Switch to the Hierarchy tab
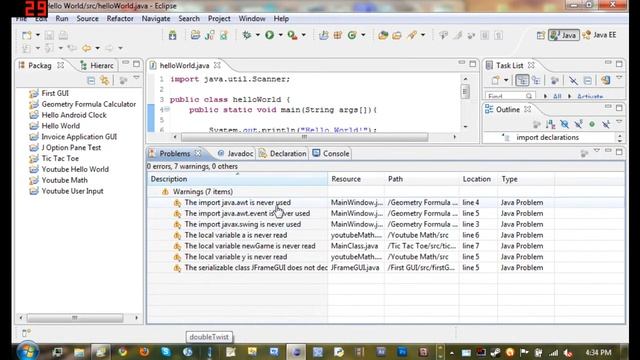Screen dimensions: 640x360 97,66
